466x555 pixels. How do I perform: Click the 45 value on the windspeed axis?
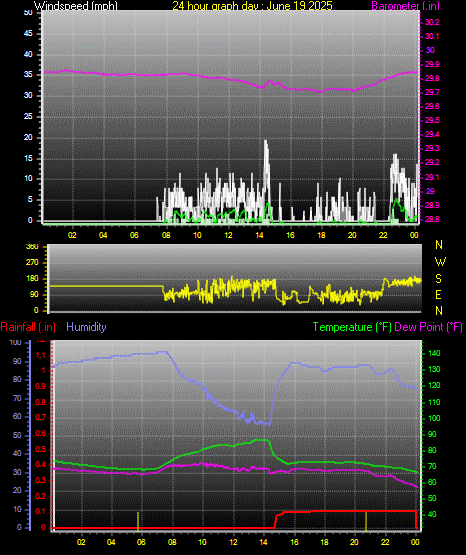pos(28,34)
